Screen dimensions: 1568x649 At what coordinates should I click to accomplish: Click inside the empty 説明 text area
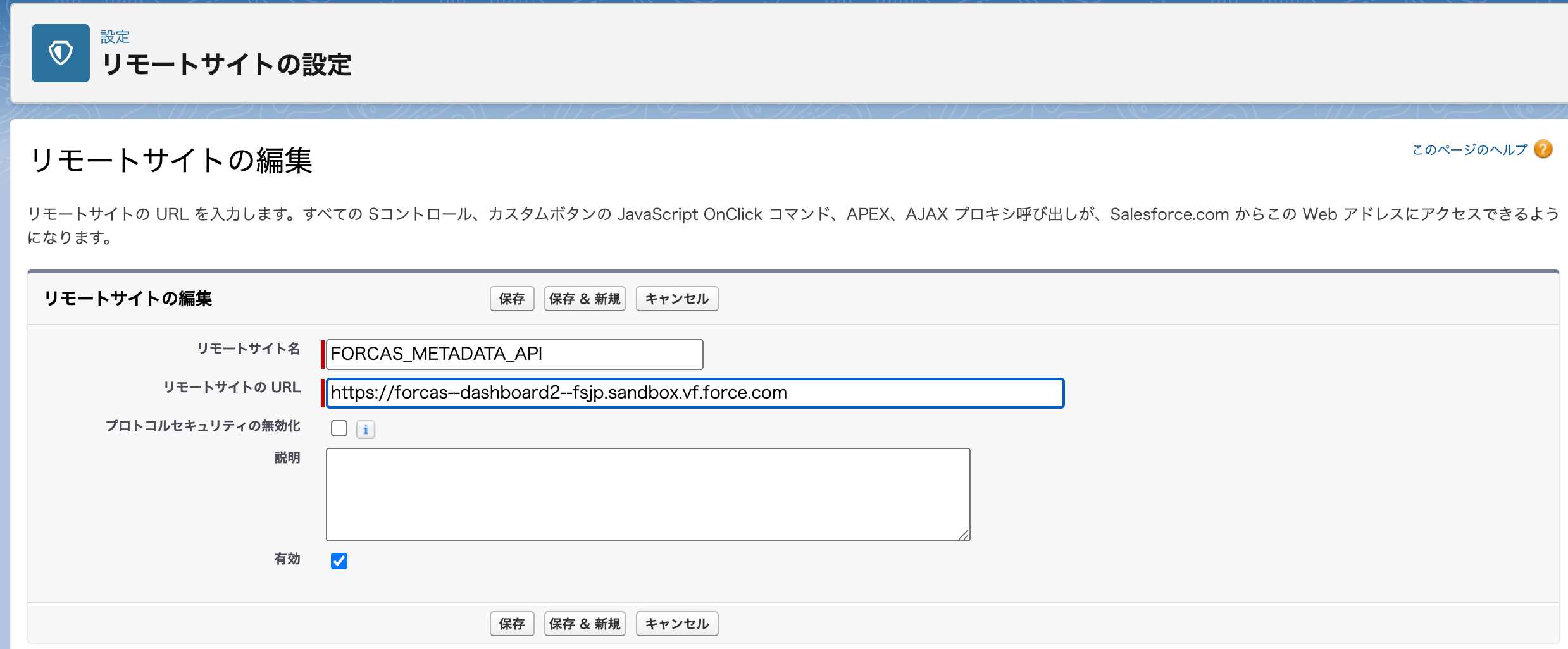coord(647,494)
